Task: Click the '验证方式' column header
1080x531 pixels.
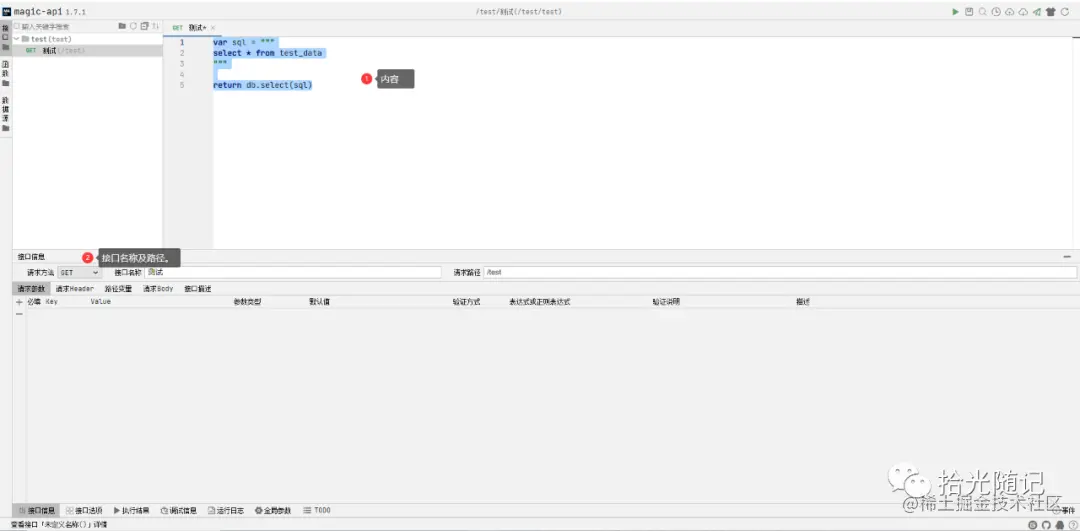Action: pyautogui.click(x=466, y=302)
